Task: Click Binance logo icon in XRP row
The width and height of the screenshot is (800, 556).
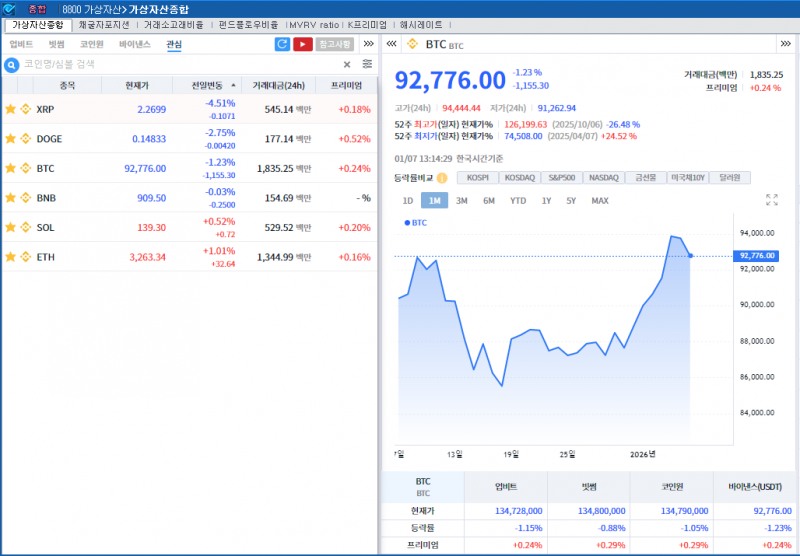Action: click(26, 109)
